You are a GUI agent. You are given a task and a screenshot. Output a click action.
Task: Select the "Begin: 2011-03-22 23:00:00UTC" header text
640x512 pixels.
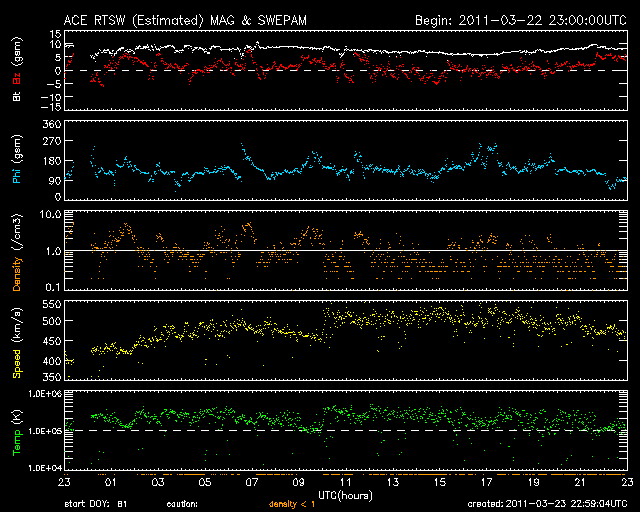[520, 20]
